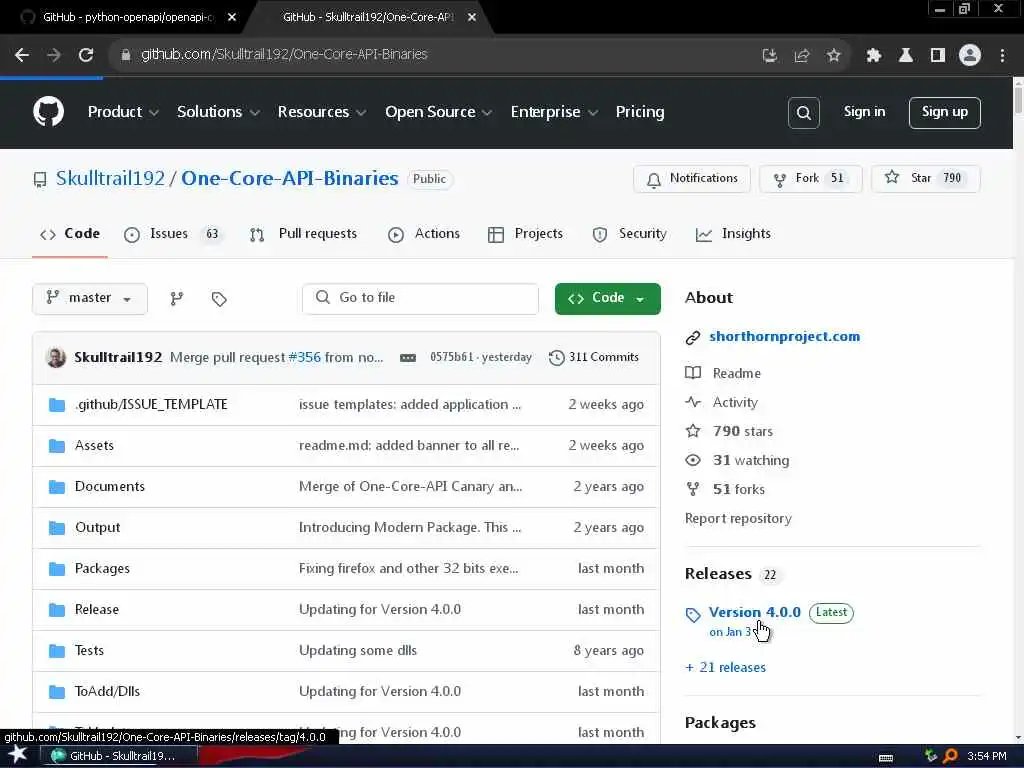
Task: Open the 311 Commits history link
Action: click(x=594, y=357)
